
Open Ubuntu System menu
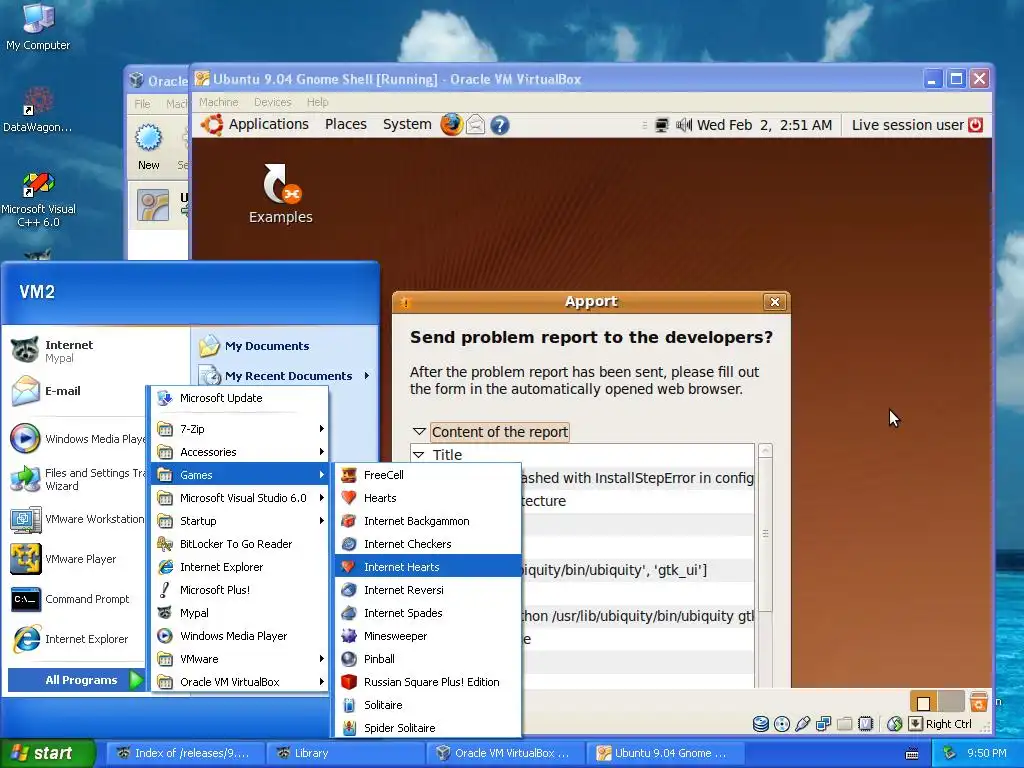(x=407, y=124)
